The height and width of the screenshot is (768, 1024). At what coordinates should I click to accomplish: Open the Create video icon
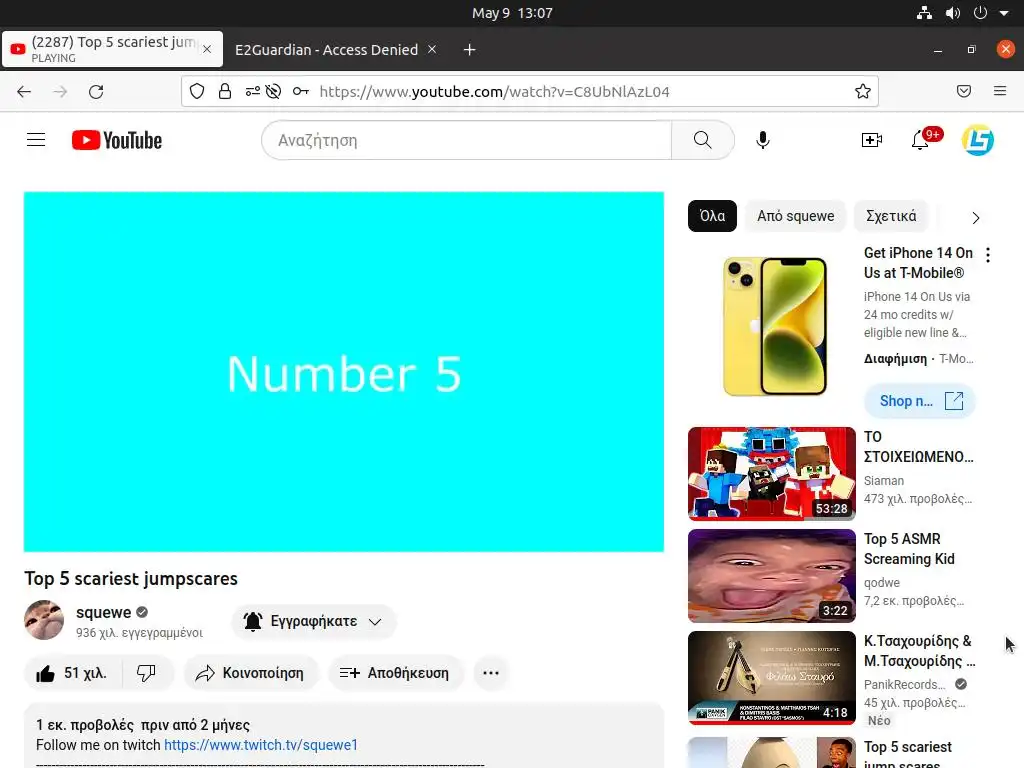[x=872, y=140]
